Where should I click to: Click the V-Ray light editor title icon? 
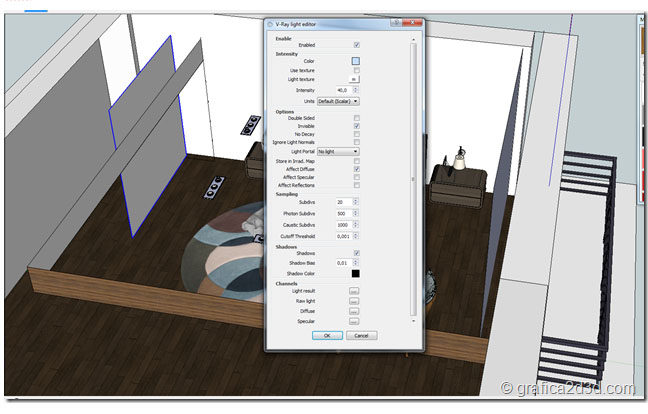click(x=271, y=23)
